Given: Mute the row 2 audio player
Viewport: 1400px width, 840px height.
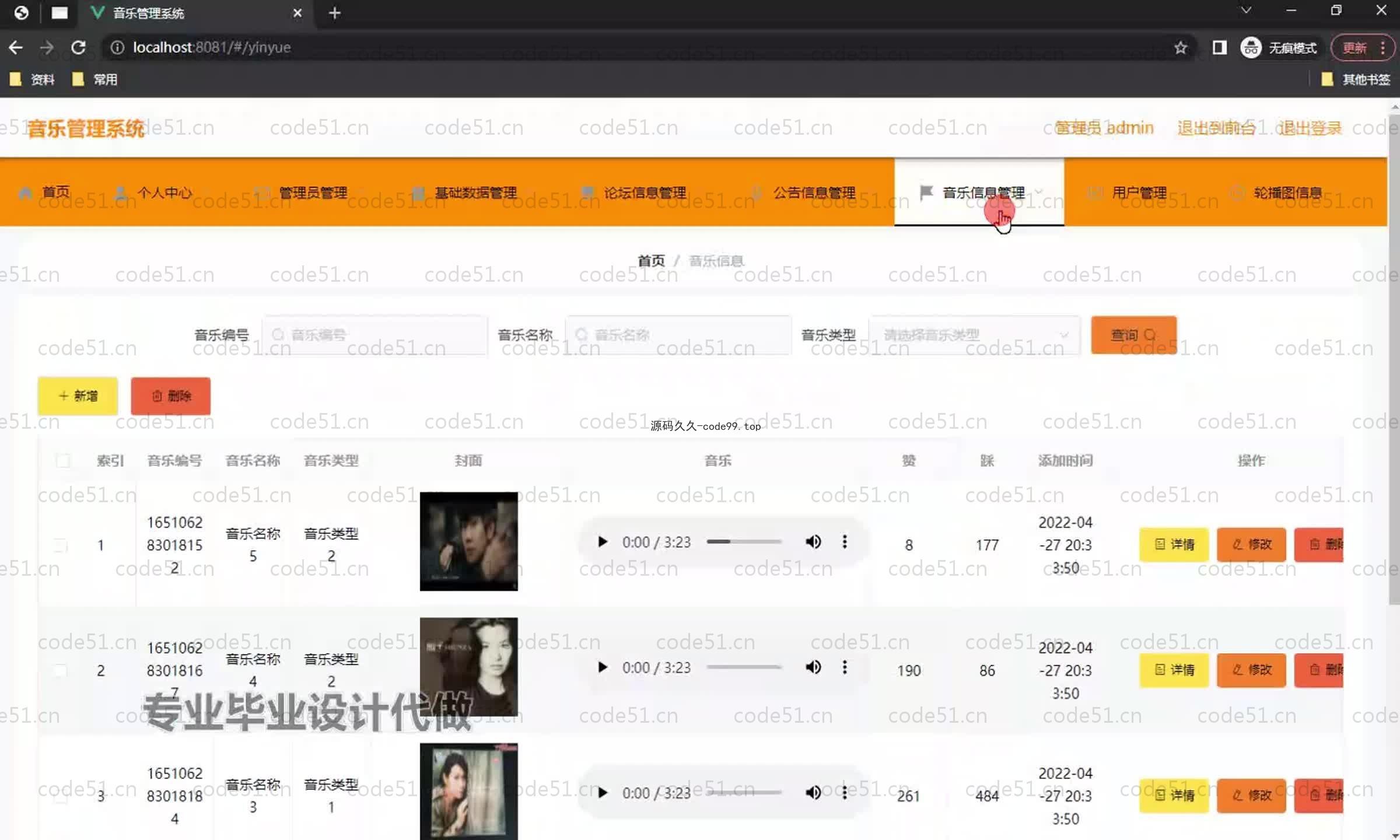Looking at the screenshot, I should (x=813, y=667).
